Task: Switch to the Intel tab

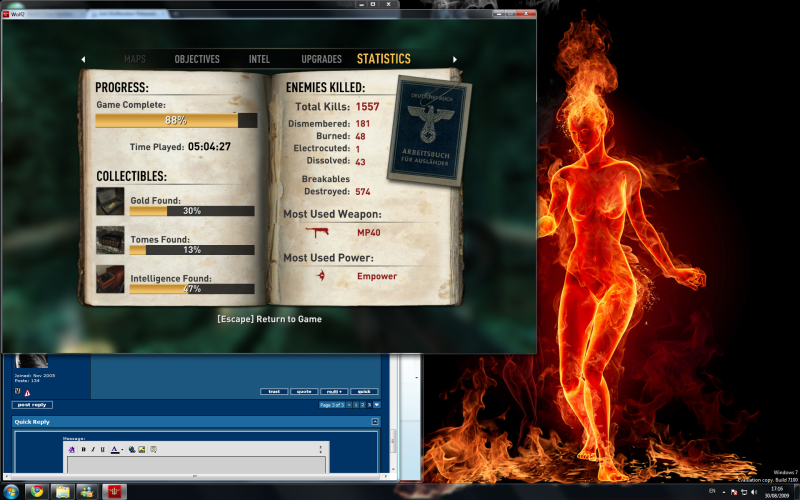Action: tap(260, 59)
